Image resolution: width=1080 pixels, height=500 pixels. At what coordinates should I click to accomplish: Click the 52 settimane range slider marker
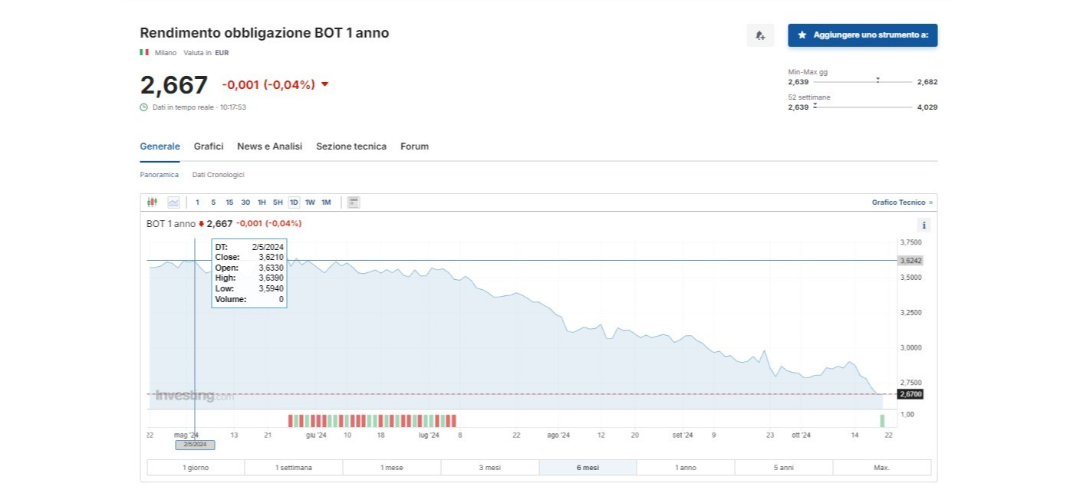[815, 104]
